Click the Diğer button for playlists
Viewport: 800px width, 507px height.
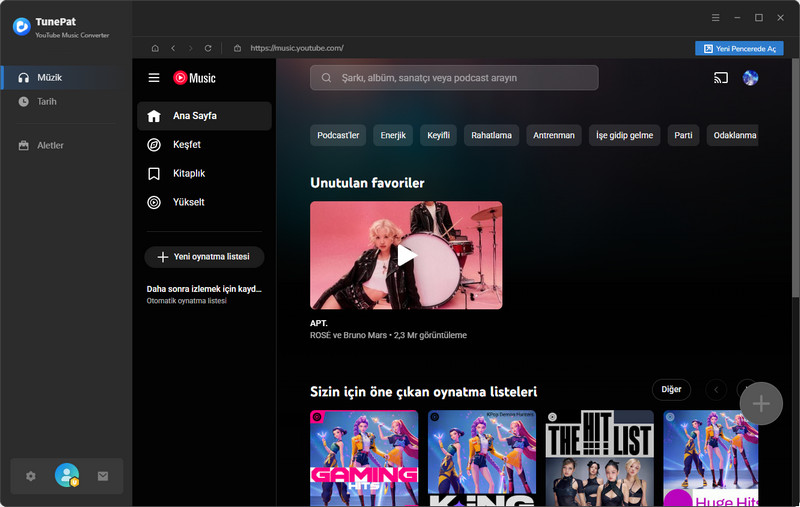click(671, 390)
